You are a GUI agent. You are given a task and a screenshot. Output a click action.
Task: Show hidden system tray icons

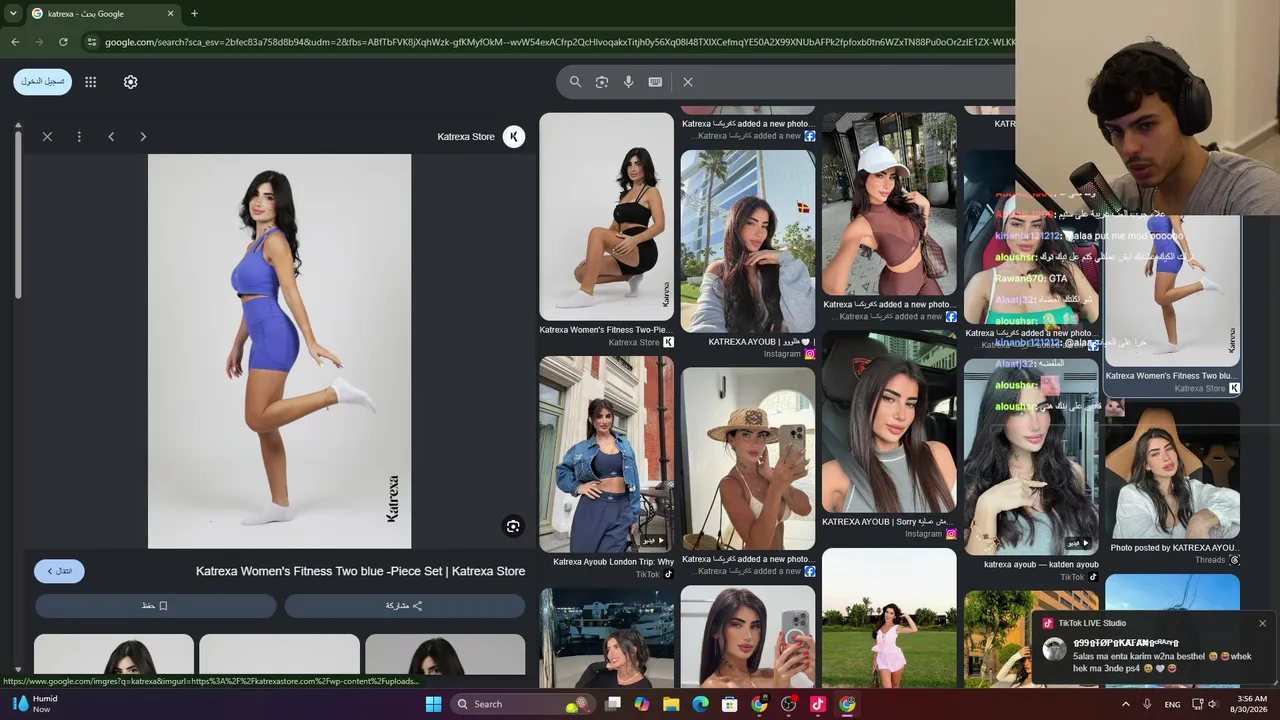click(1125, 704)
